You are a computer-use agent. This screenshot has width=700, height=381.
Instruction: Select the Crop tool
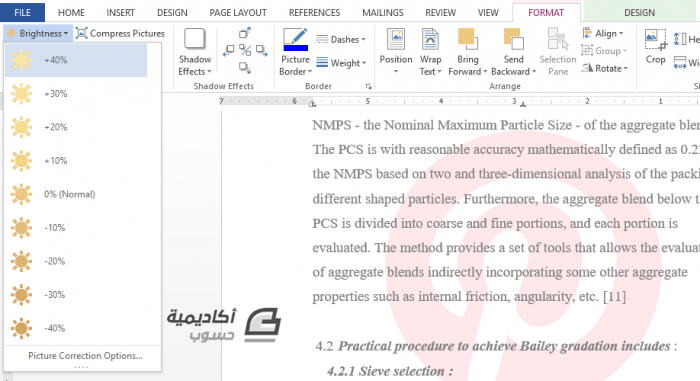click(655, 46)
